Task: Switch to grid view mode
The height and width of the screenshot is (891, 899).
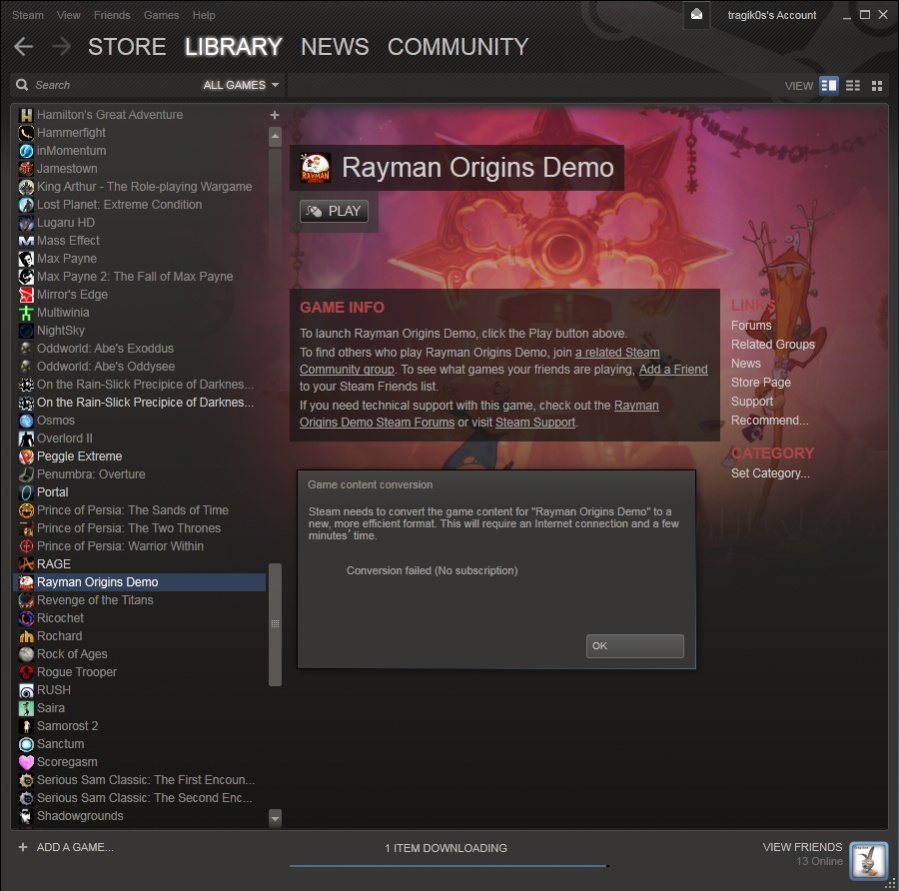Action: [x=877, y=85]
